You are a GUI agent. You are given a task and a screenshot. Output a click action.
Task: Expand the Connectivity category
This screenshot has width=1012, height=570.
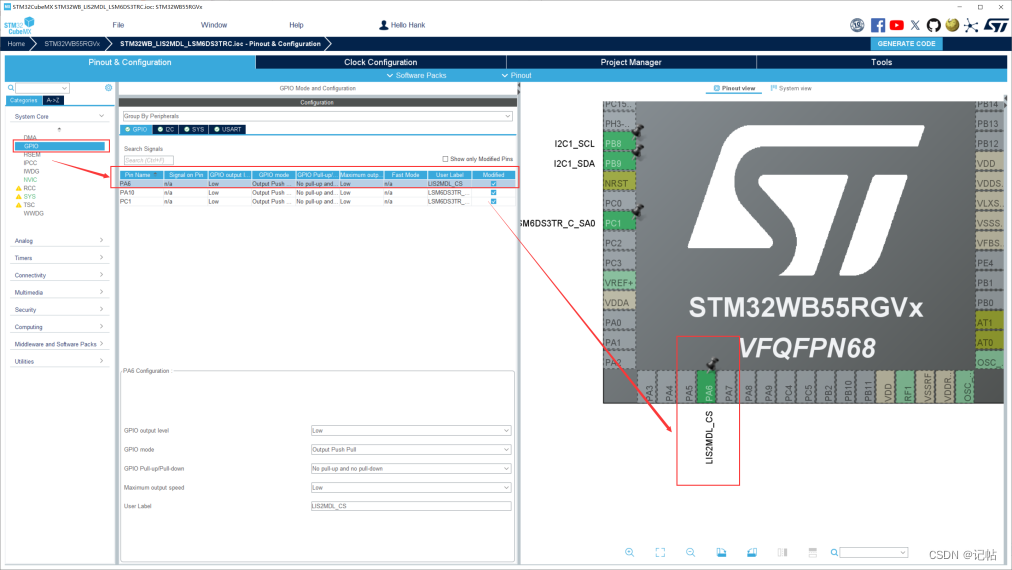pos(59,275)
